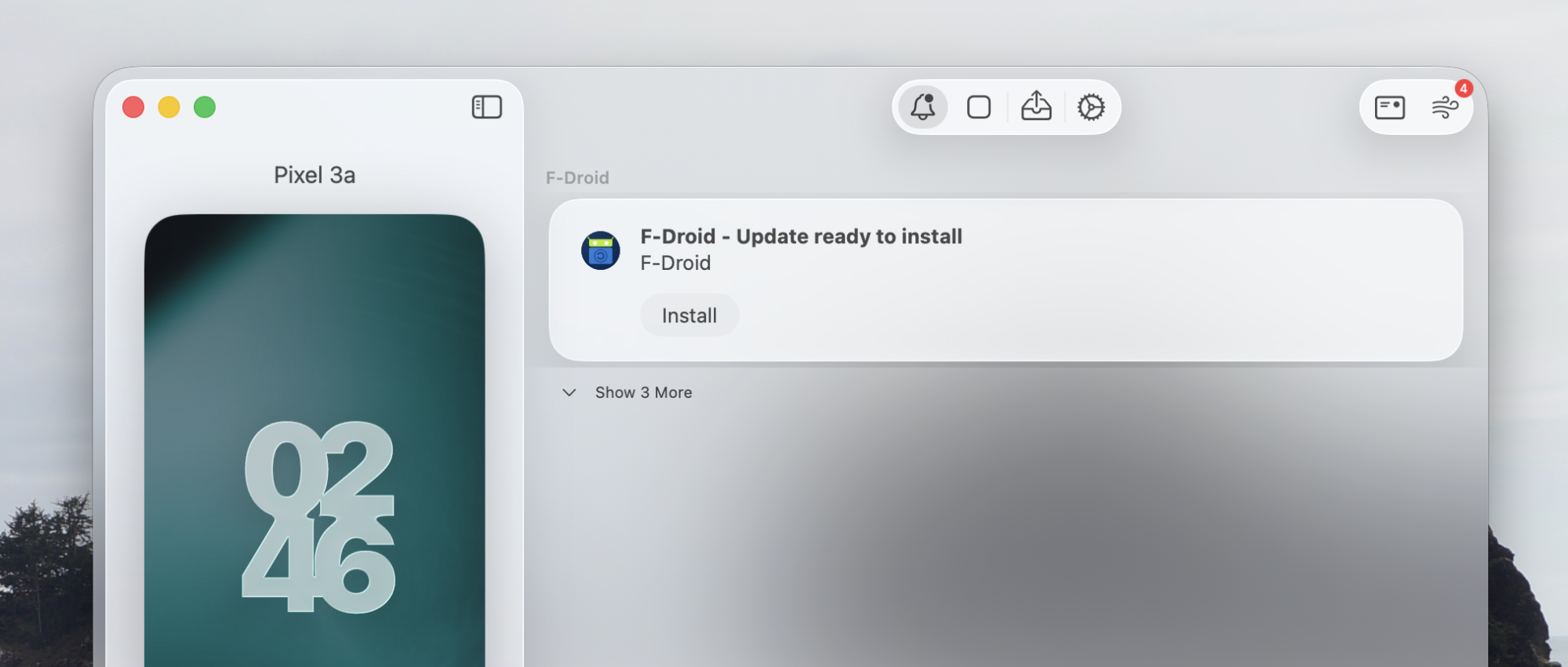The width and height of the screenshot is (1568, 667).
Task: Click the F-Droid app icon in notification
Action: click(601, 250)
